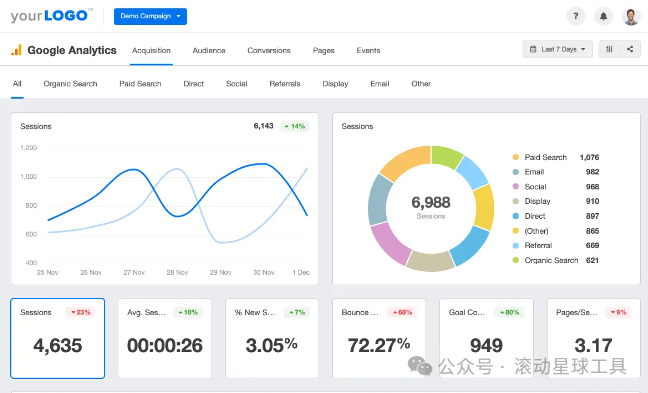Click the Email value 982
The image size is (648, 393).
[592, 172]
